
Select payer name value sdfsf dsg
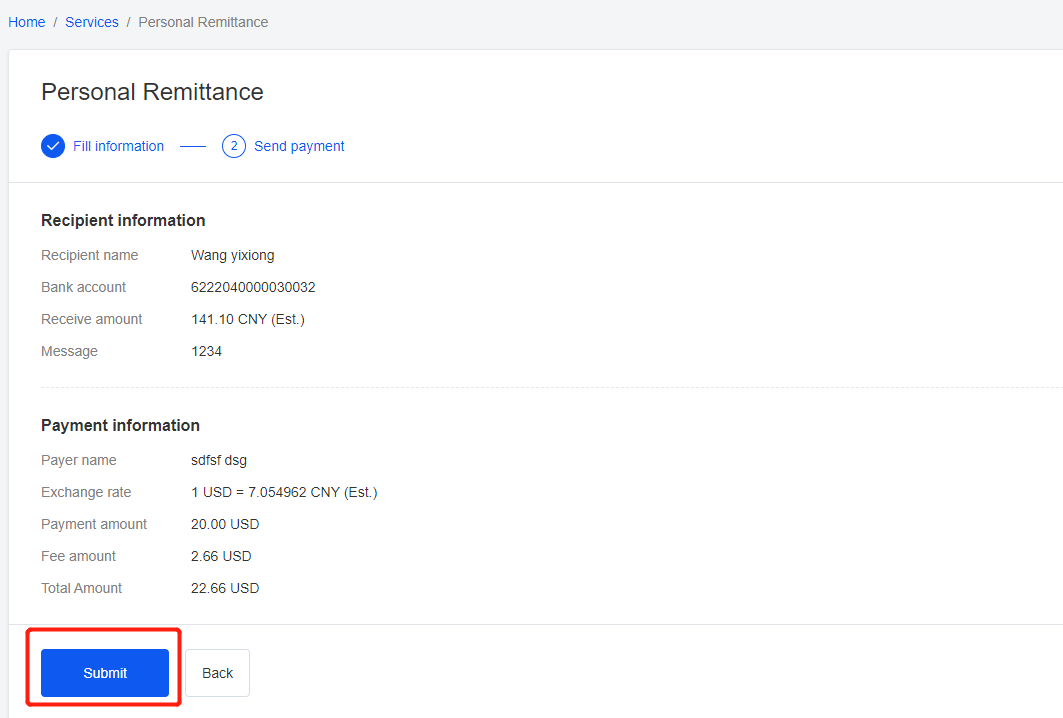pos(219,460)
